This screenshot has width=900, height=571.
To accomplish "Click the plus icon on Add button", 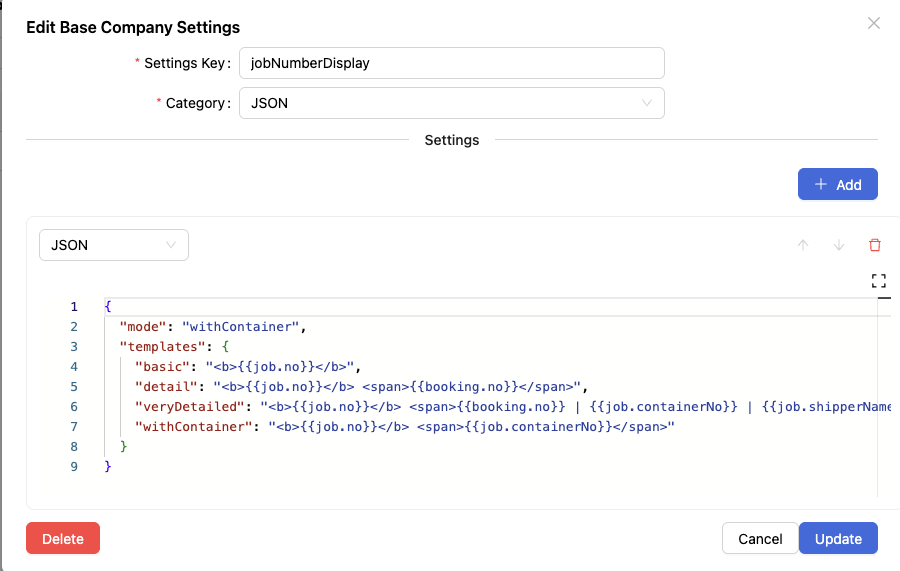I will click(821, 184).
